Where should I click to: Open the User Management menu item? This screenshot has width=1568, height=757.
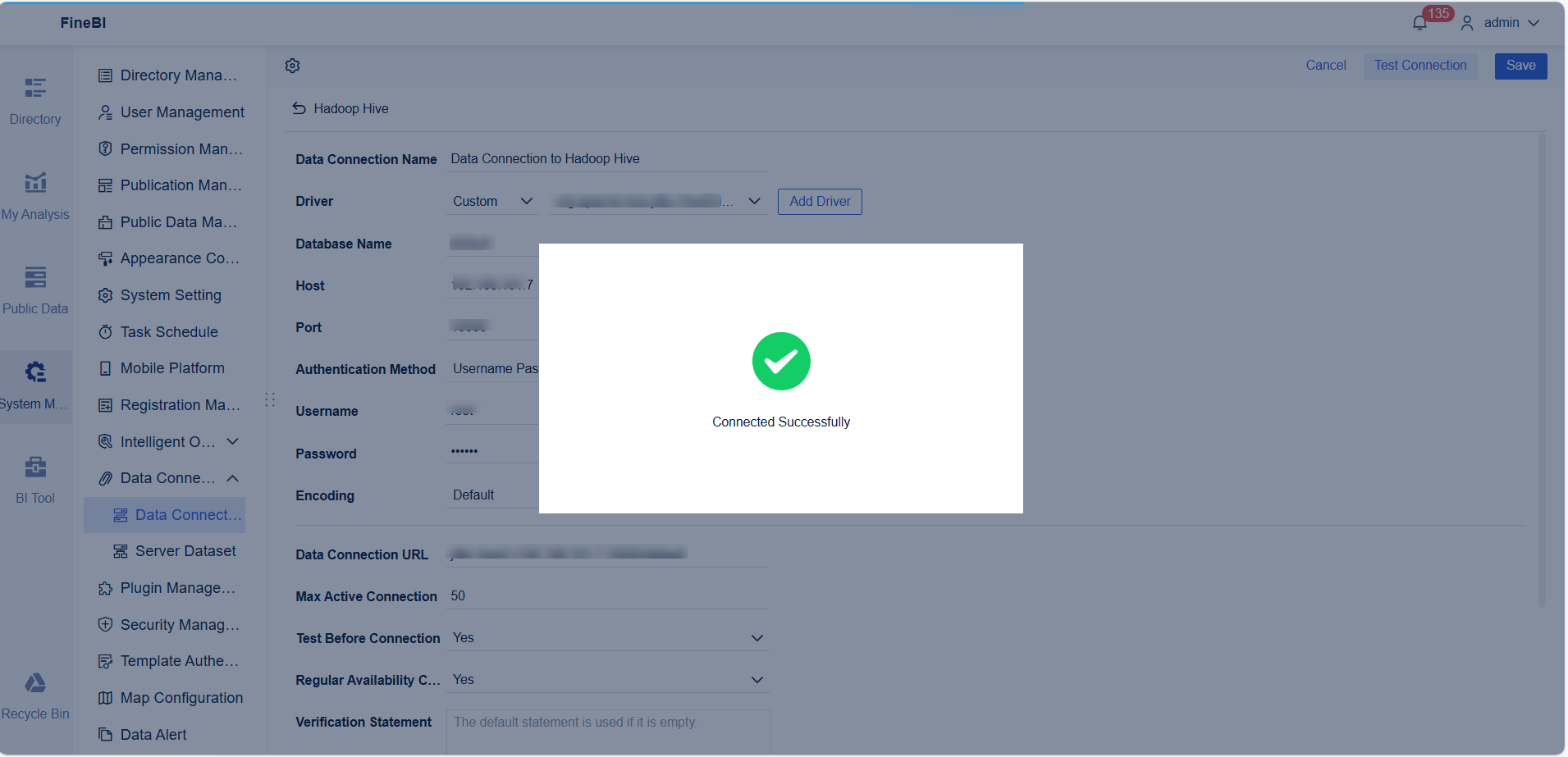tap(171, 112)
